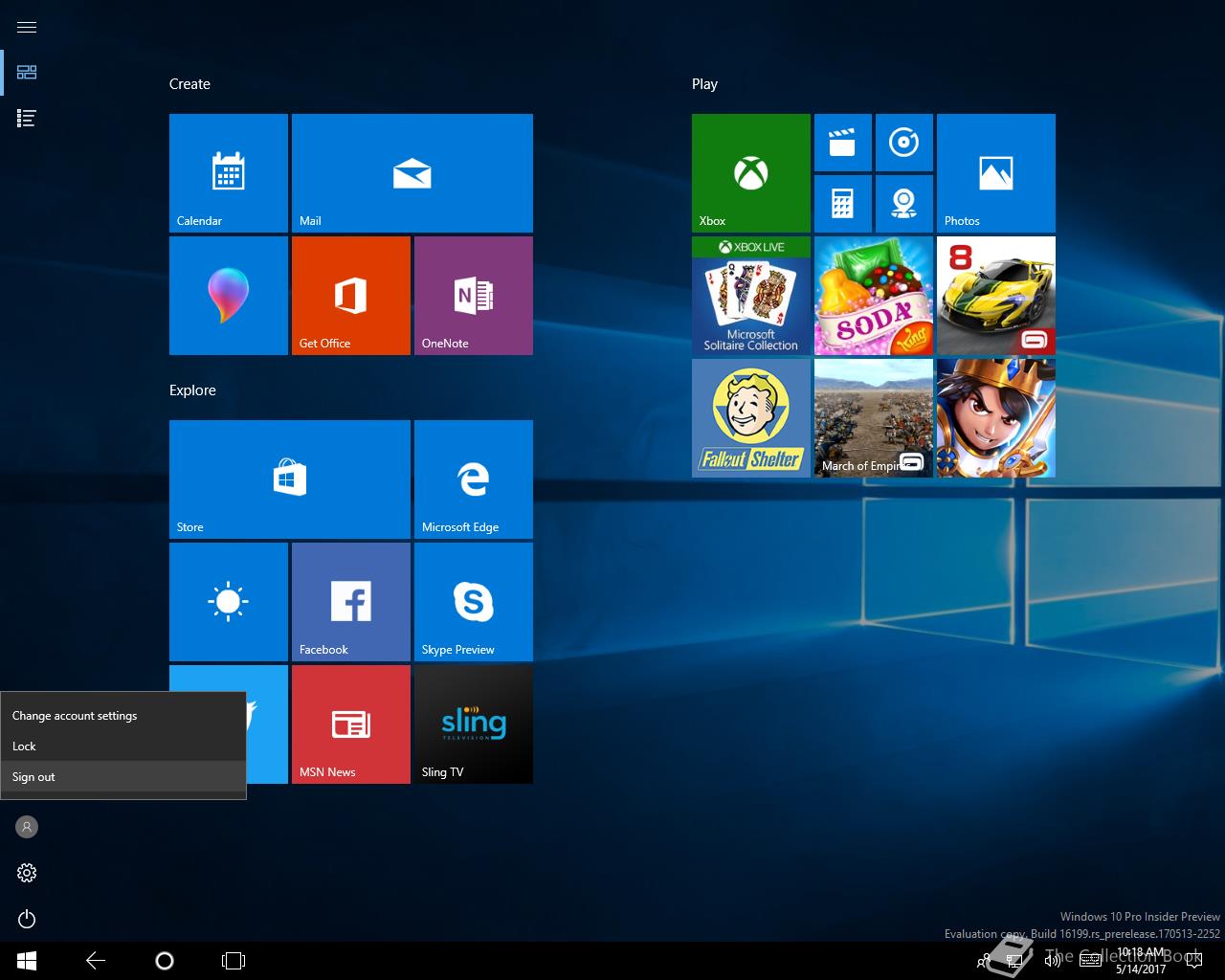
Task: Click the user account avatar
Action: tap(27, 827)
